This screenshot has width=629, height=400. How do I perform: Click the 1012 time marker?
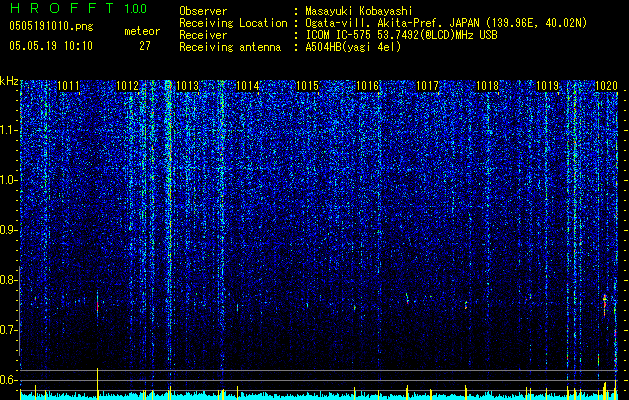[x=128, y=86]
